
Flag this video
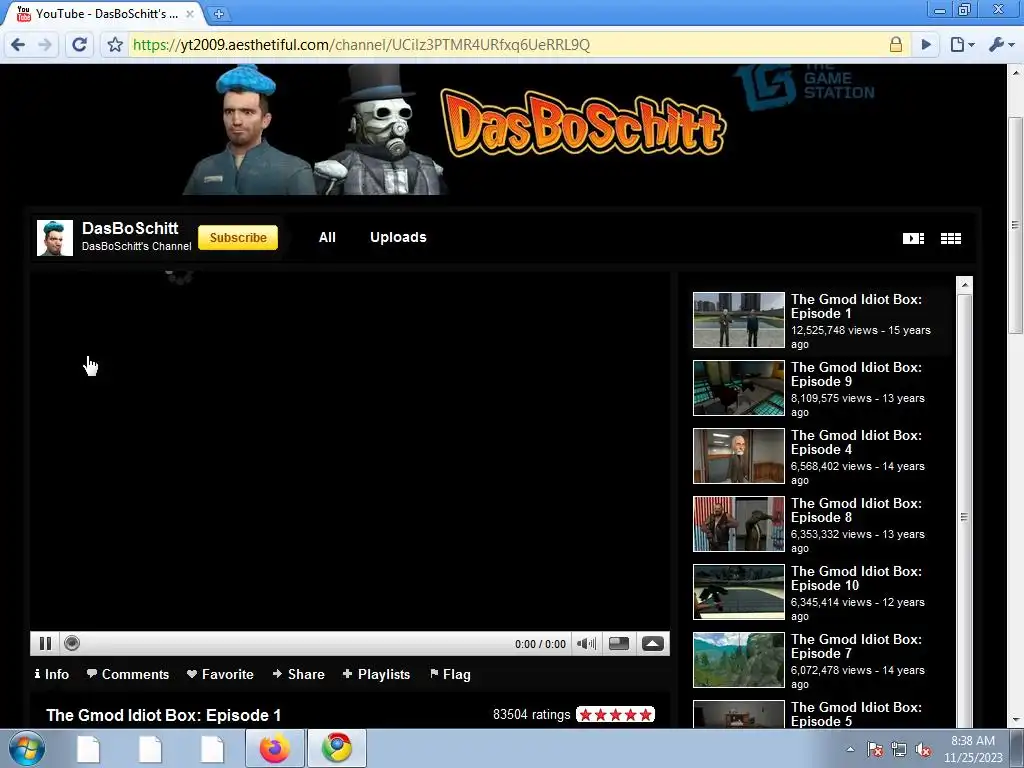tap(450, 674)
